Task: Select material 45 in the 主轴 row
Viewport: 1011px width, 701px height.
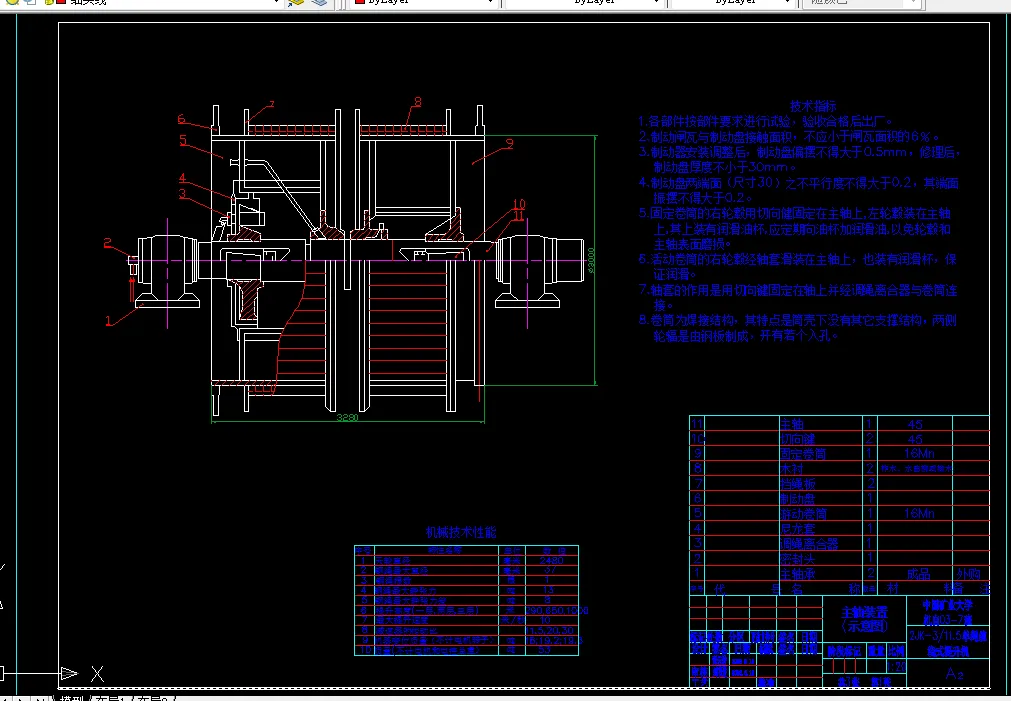Action: click(914, 424)
